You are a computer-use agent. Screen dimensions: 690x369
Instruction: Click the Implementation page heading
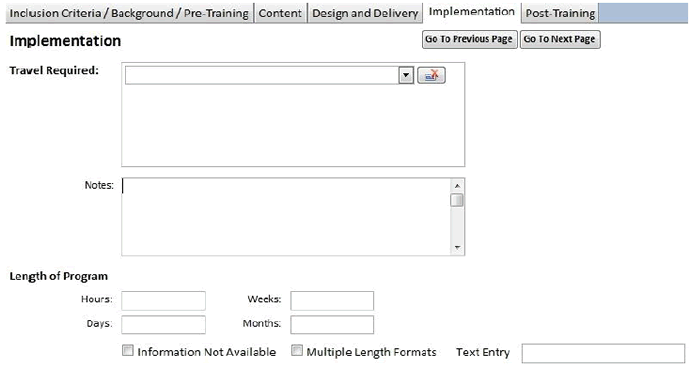65,41
